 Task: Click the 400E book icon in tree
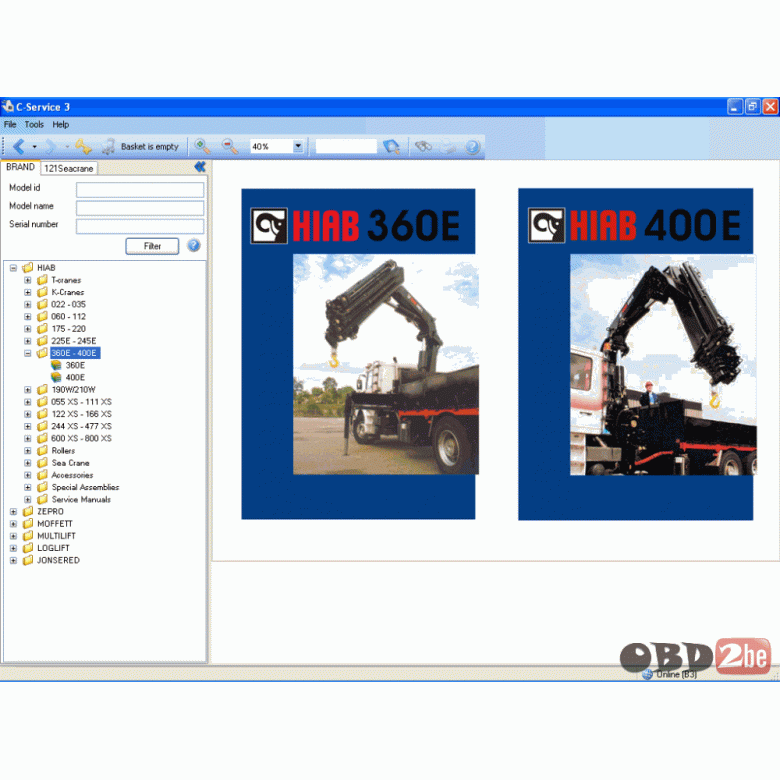(56, 377)
